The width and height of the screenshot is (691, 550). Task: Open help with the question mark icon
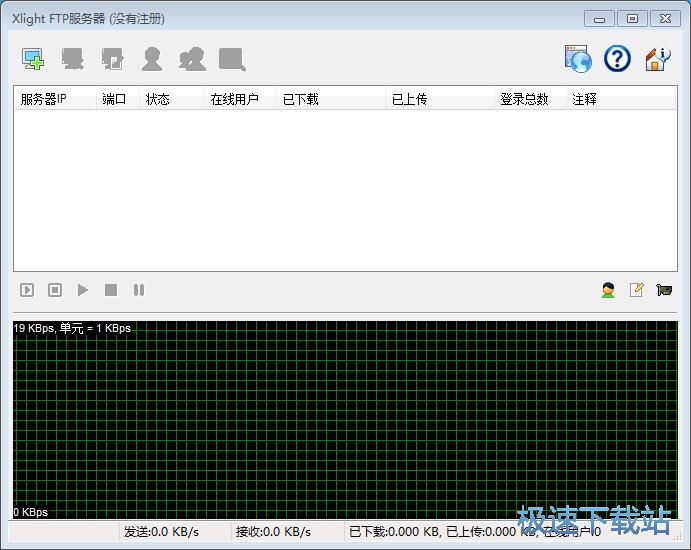[x=617, y=59]
